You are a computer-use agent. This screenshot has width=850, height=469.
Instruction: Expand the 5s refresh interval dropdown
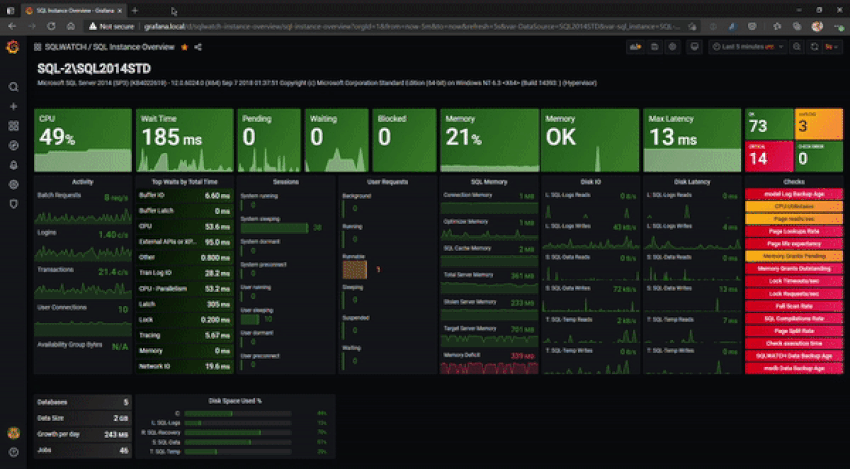click(836, 47)
